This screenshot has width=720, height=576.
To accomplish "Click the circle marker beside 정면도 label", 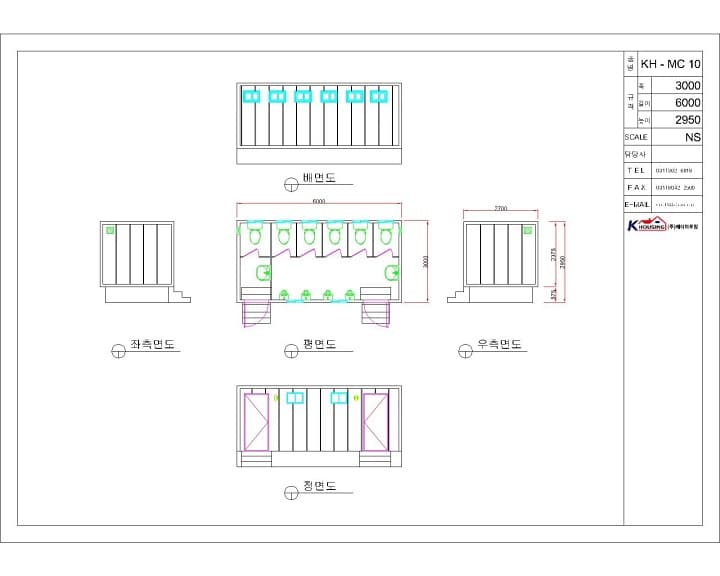I will tap(291, 493).
